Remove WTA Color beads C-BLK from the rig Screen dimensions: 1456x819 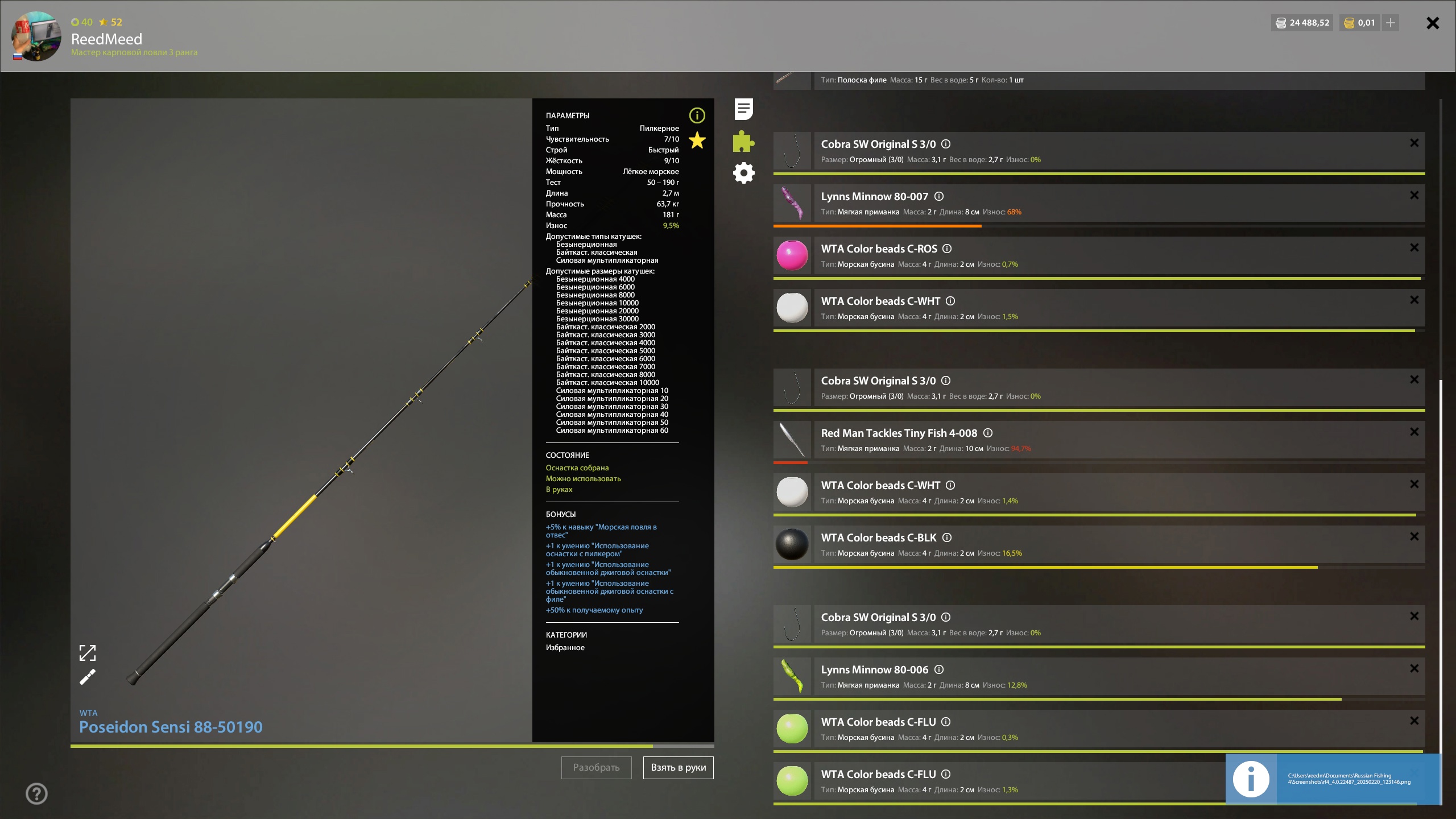(x=1414, y=537)
